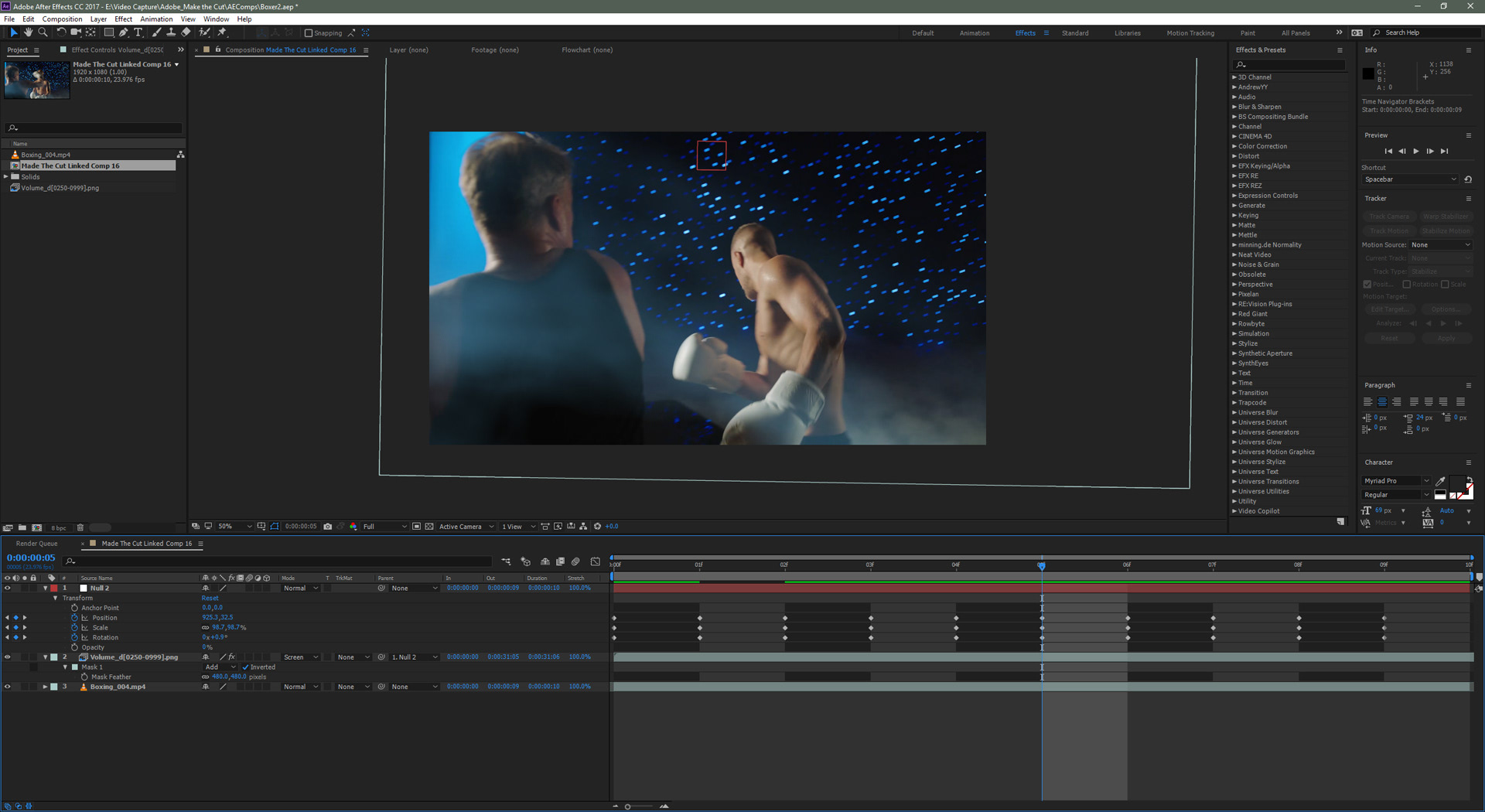Delete selected project item with trash icon

tap(80, 527)
